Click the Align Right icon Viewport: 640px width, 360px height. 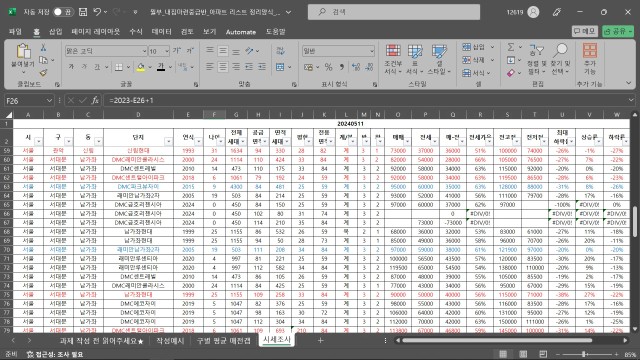pyautogui.click(x=236, y=67)
